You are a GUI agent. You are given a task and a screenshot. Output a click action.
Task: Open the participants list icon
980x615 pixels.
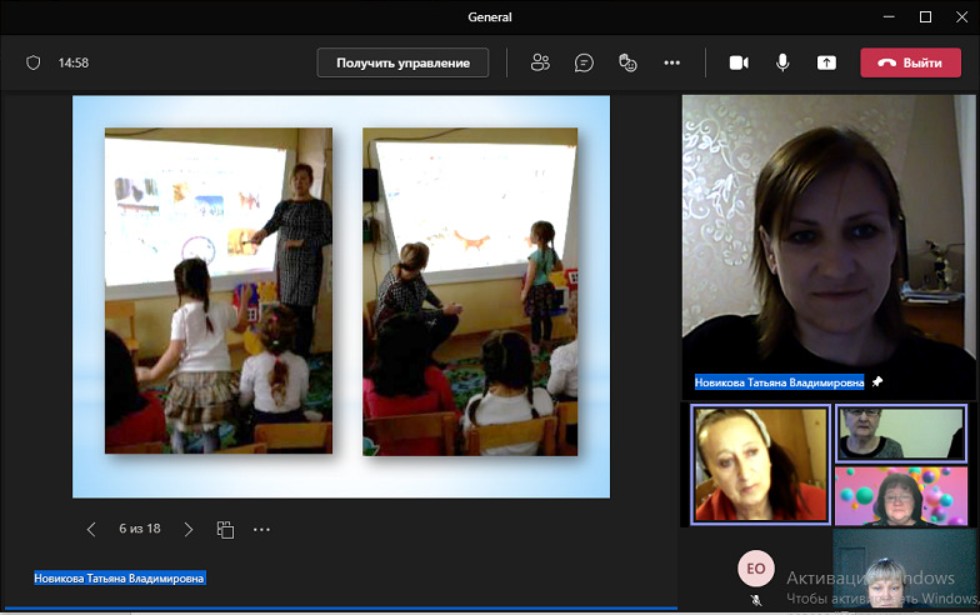point(540,63)
